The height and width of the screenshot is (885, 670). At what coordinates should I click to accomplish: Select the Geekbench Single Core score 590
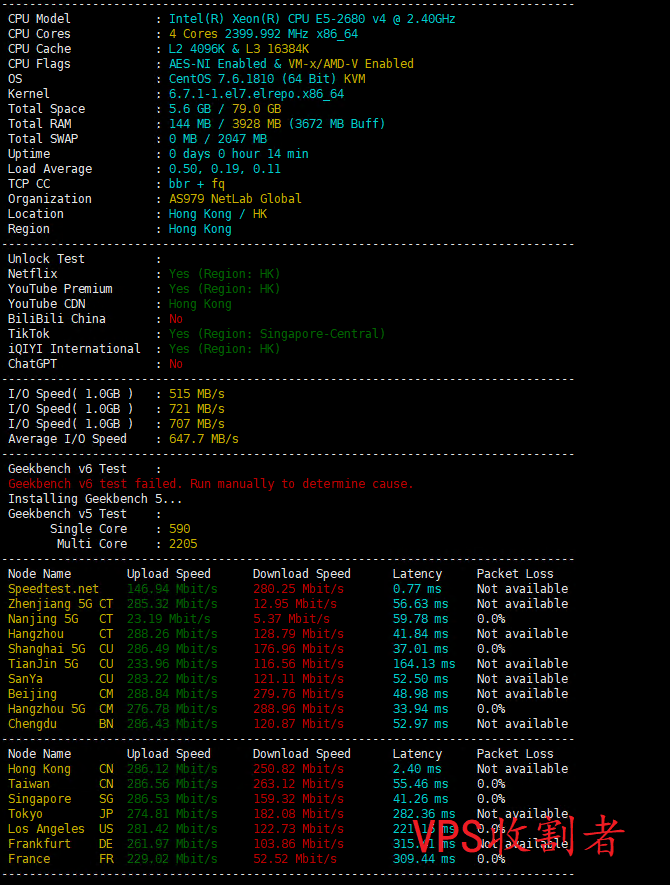(179, 529)
